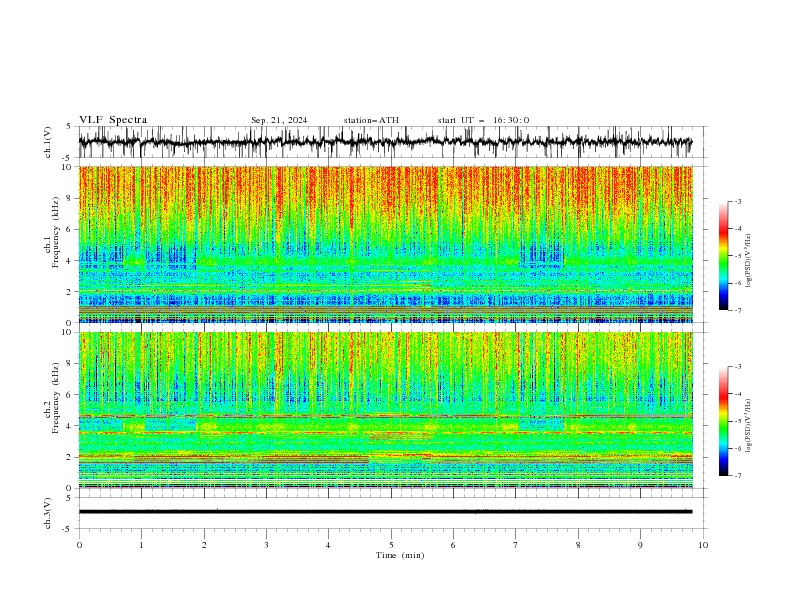
Task: Click the "Time (min)" axis label
Action: click(400, 555)
